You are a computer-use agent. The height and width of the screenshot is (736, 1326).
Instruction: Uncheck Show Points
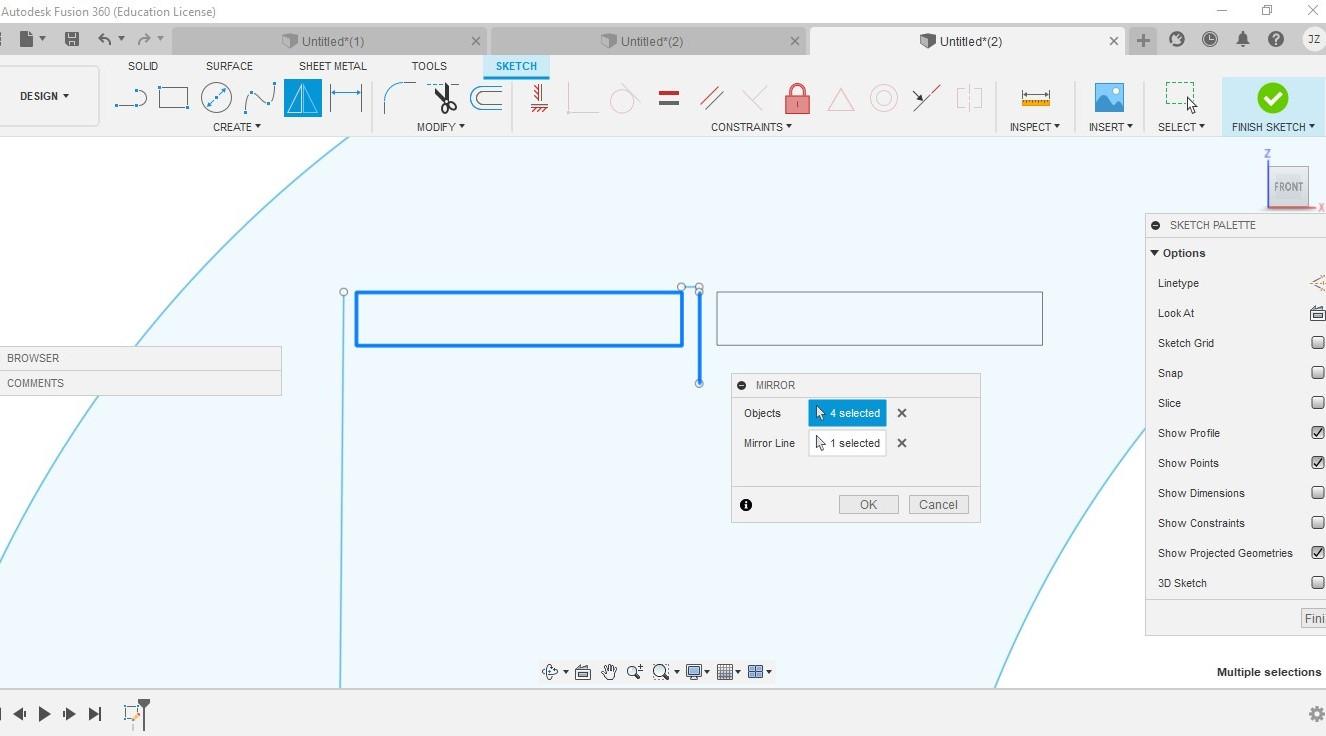(x=1318, y=463)
